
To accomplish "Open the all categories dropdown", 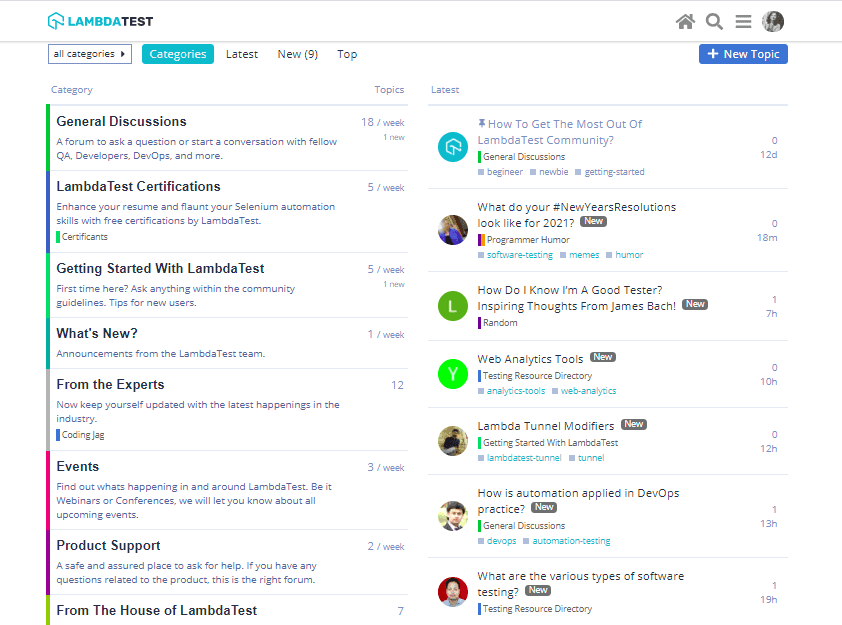I will (x=90, y=54).
